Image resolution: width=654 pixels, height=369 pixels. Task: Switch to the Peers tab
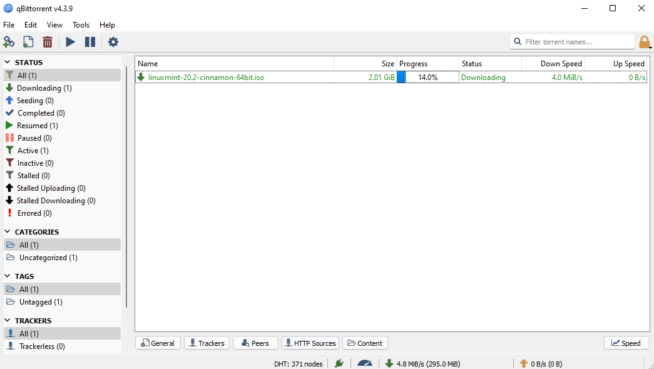click(x=255, y=343)
